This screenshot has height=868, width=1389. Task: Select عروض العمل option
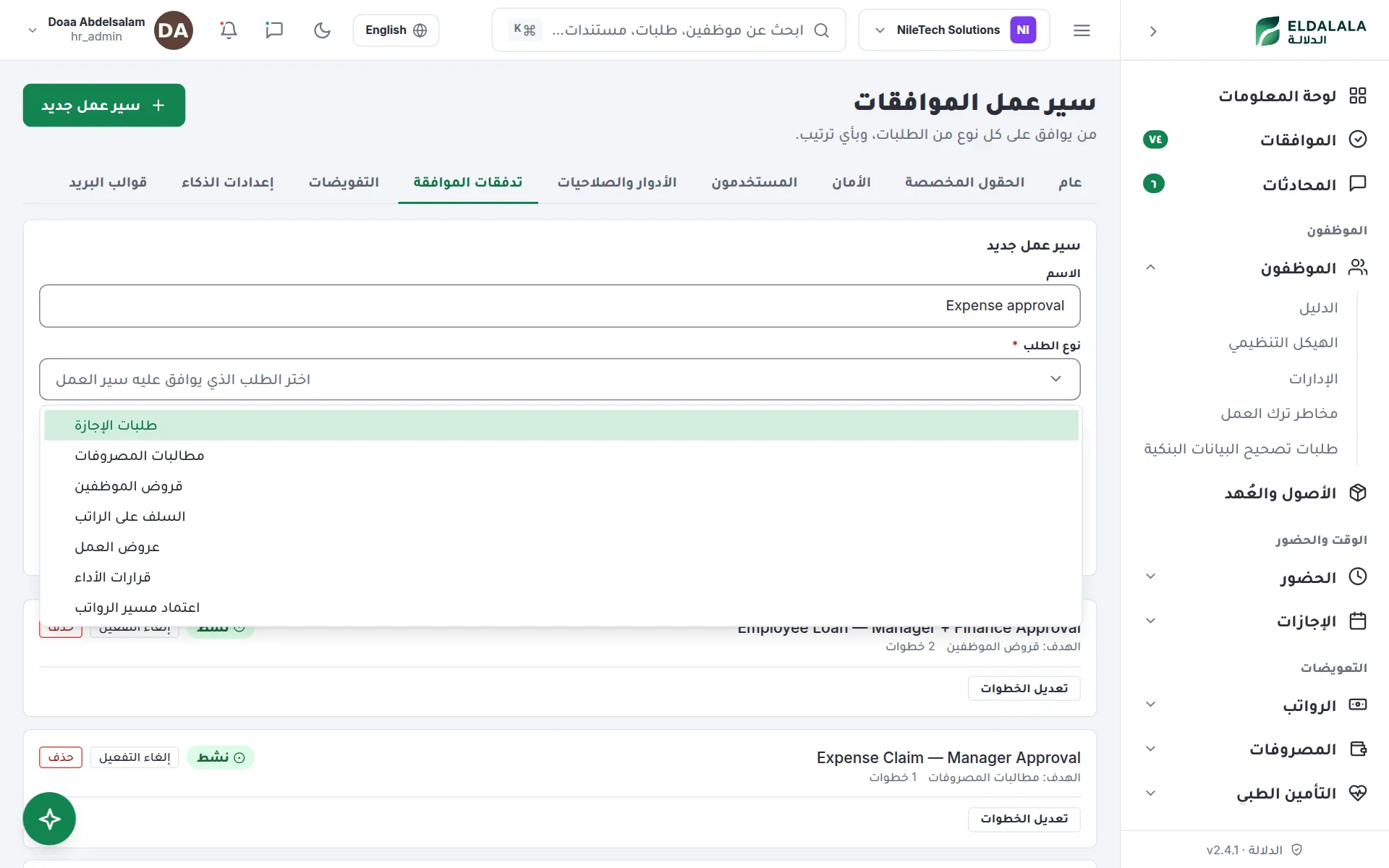coord(561,547)
